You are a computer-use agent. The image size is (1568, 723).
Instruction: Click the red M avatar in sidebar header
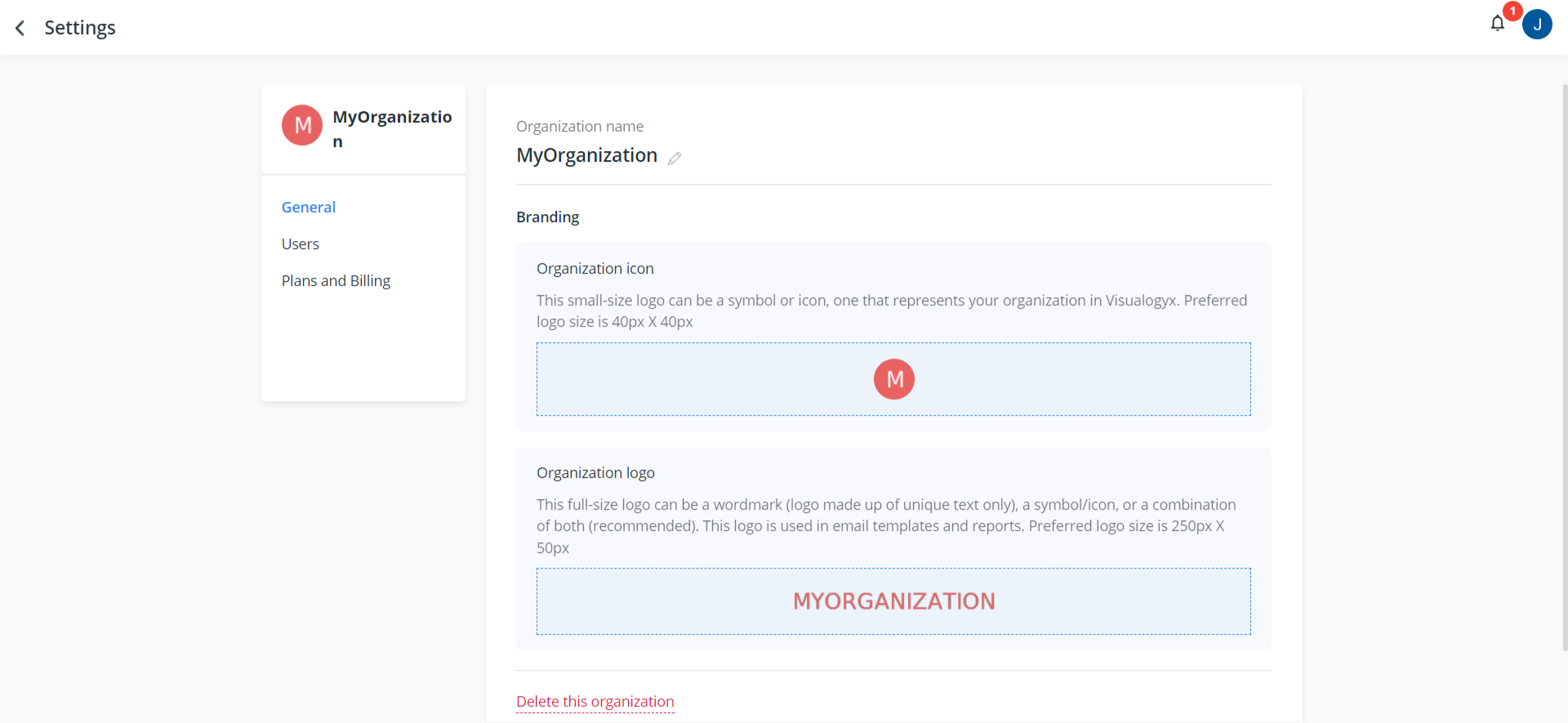coord(302,125)
